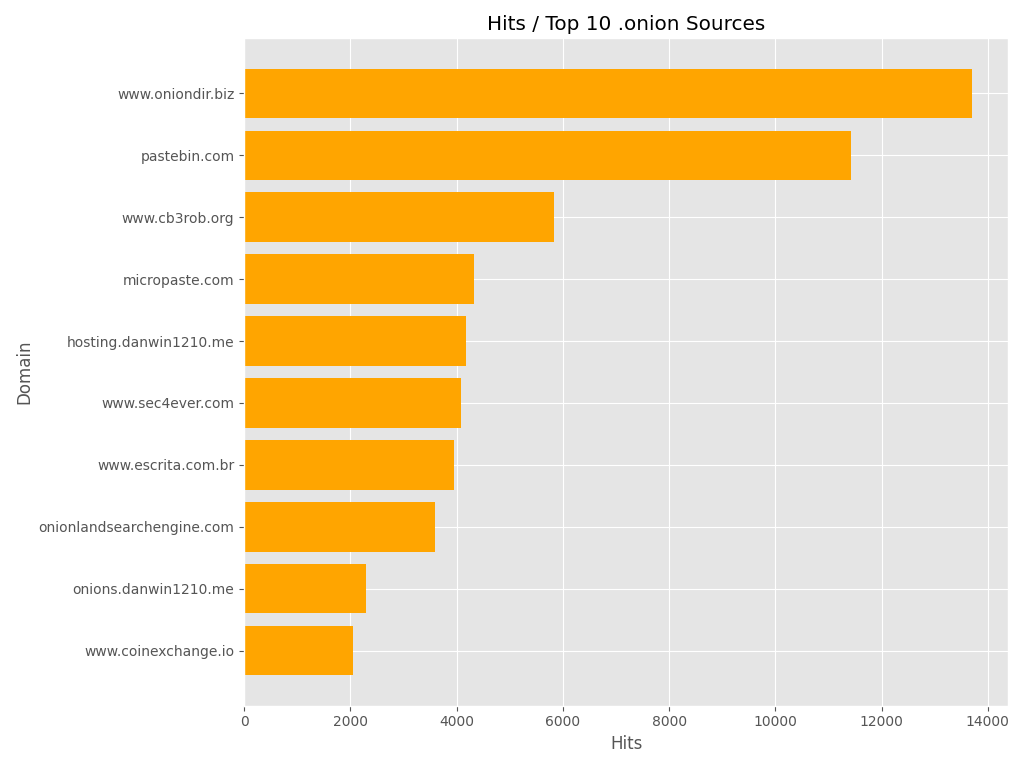Click the hosting.danwin1210.me bar
The height and width of the screenshot is (768, 1024).
click(x=355, y=341)
